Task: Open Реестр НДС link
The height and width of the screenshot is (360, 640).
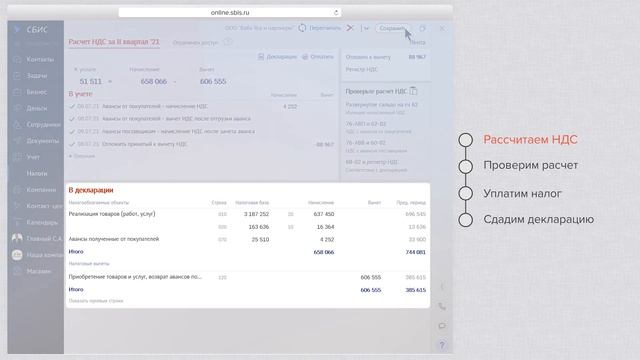Action: [x=362, y=70]
